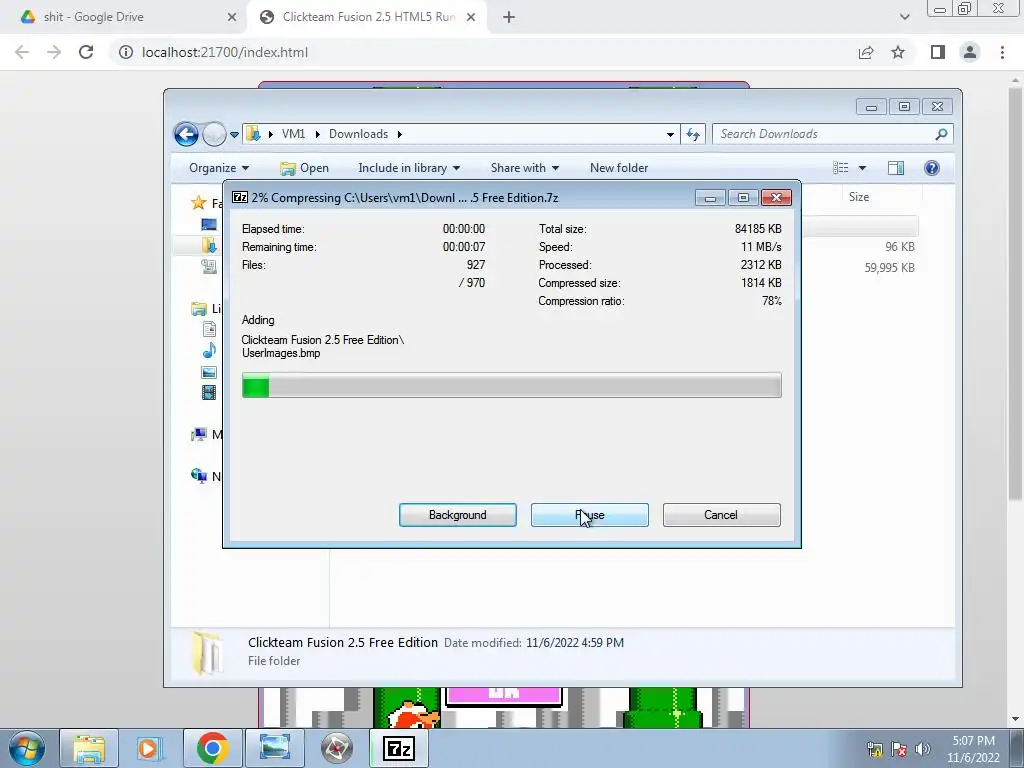Switch to Google Drive browser tab
The image size is (1024, 768).
click(123, 17)
